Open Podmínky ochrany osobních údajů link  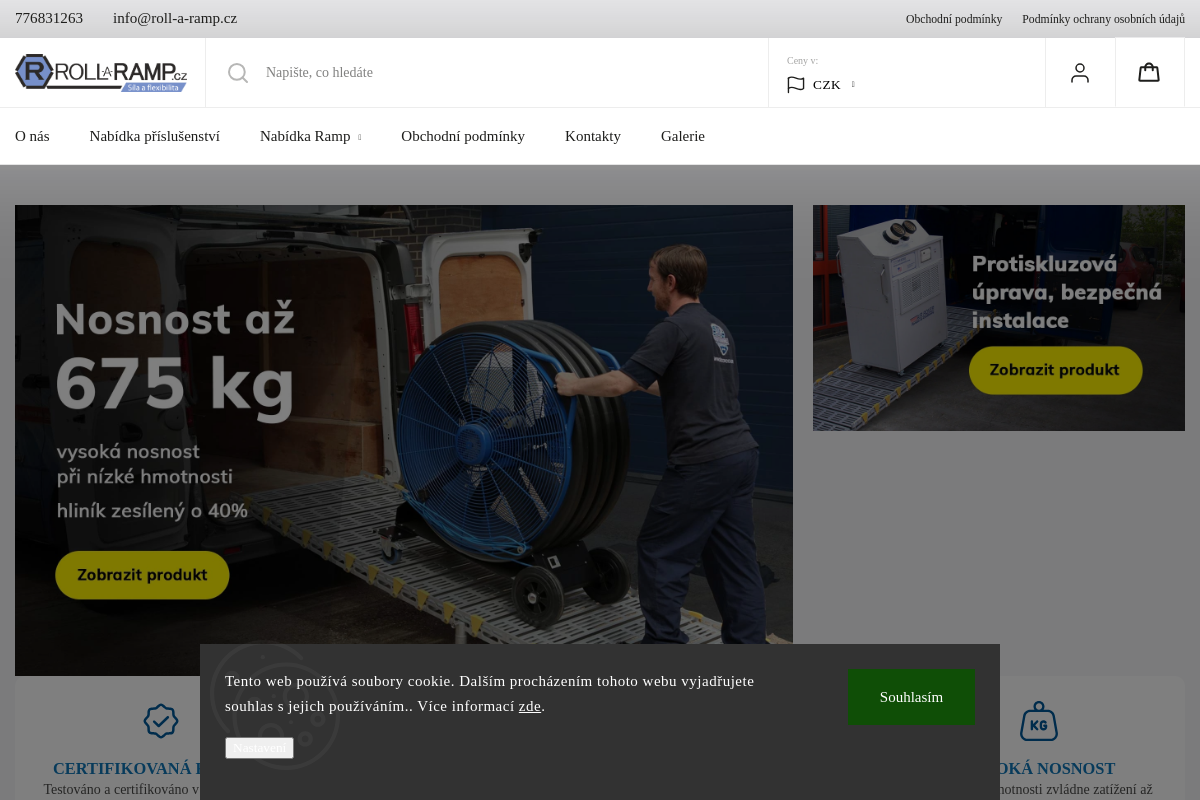(x=1103, y=19)
